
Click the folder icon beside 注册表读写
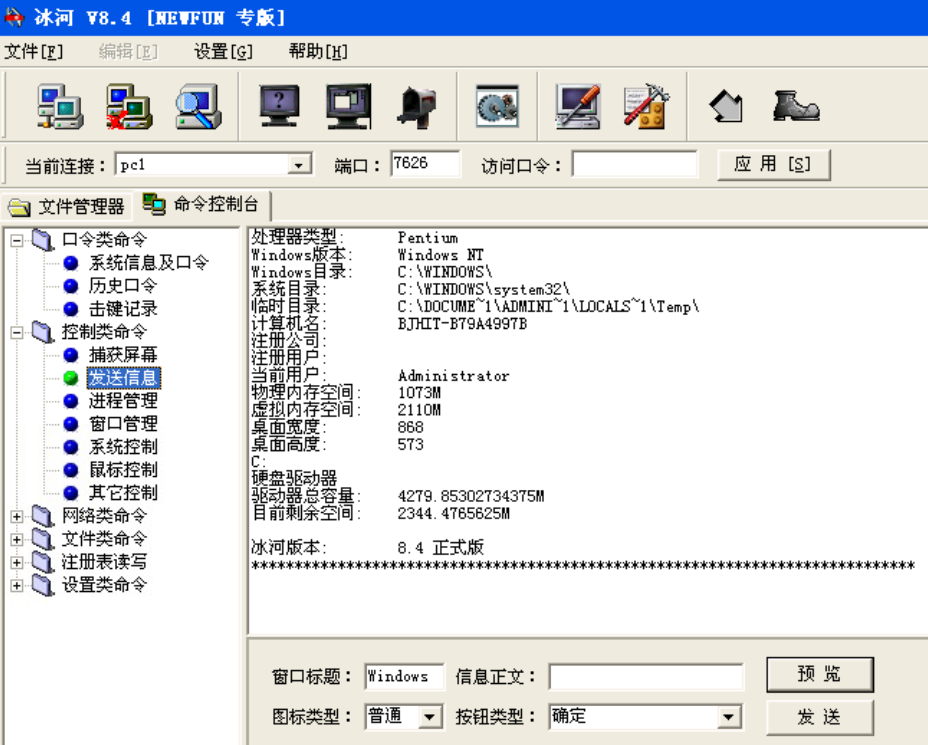click(x=43, y=562)
